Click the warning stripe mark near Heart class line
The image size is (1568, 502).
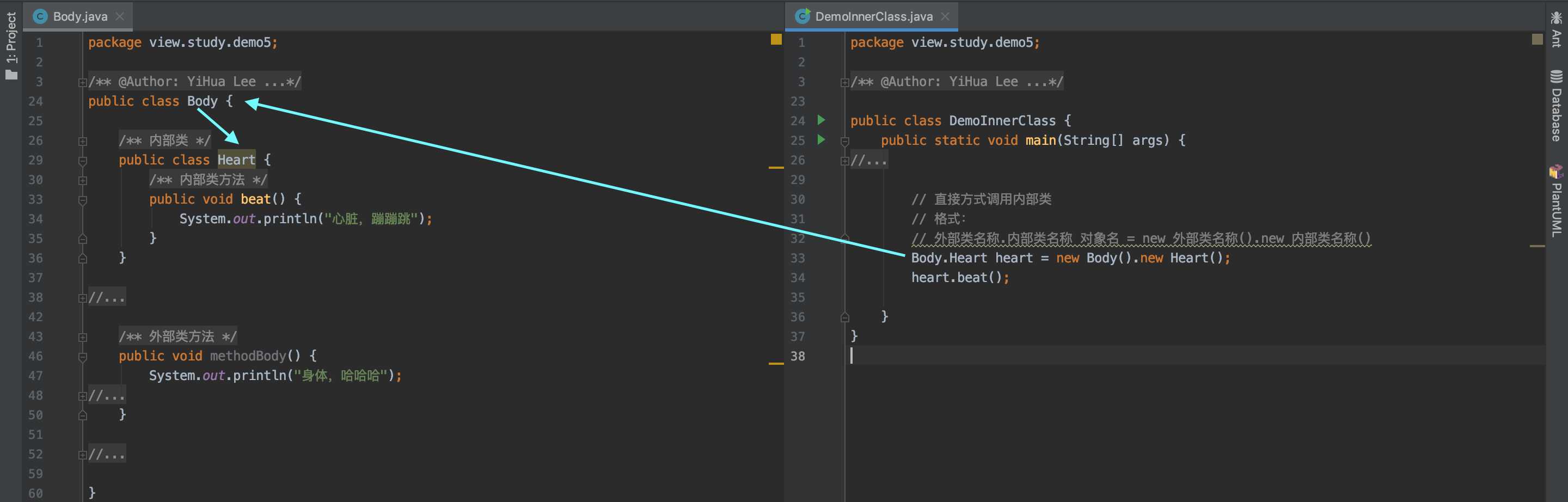[x=776, y=167]
